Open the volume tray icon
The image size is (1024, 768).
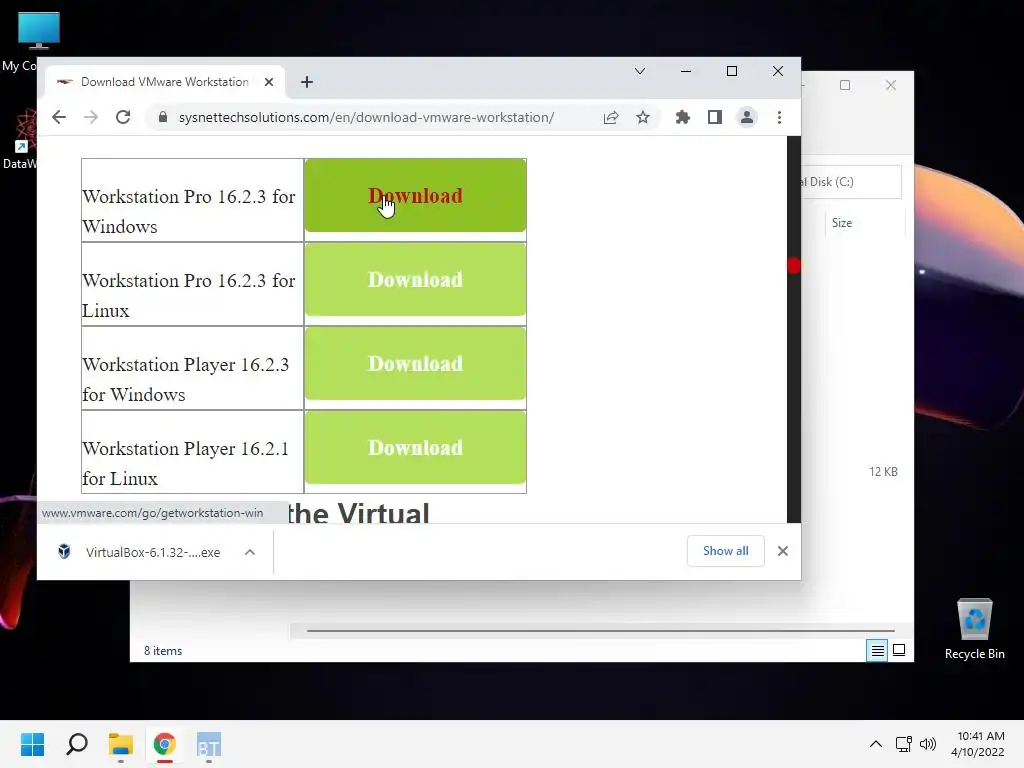[x=927, y=744]
